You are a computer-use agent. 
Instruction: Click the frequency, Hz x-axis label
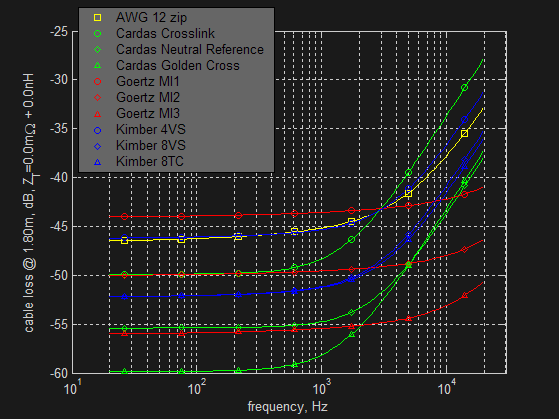[287, 407]
